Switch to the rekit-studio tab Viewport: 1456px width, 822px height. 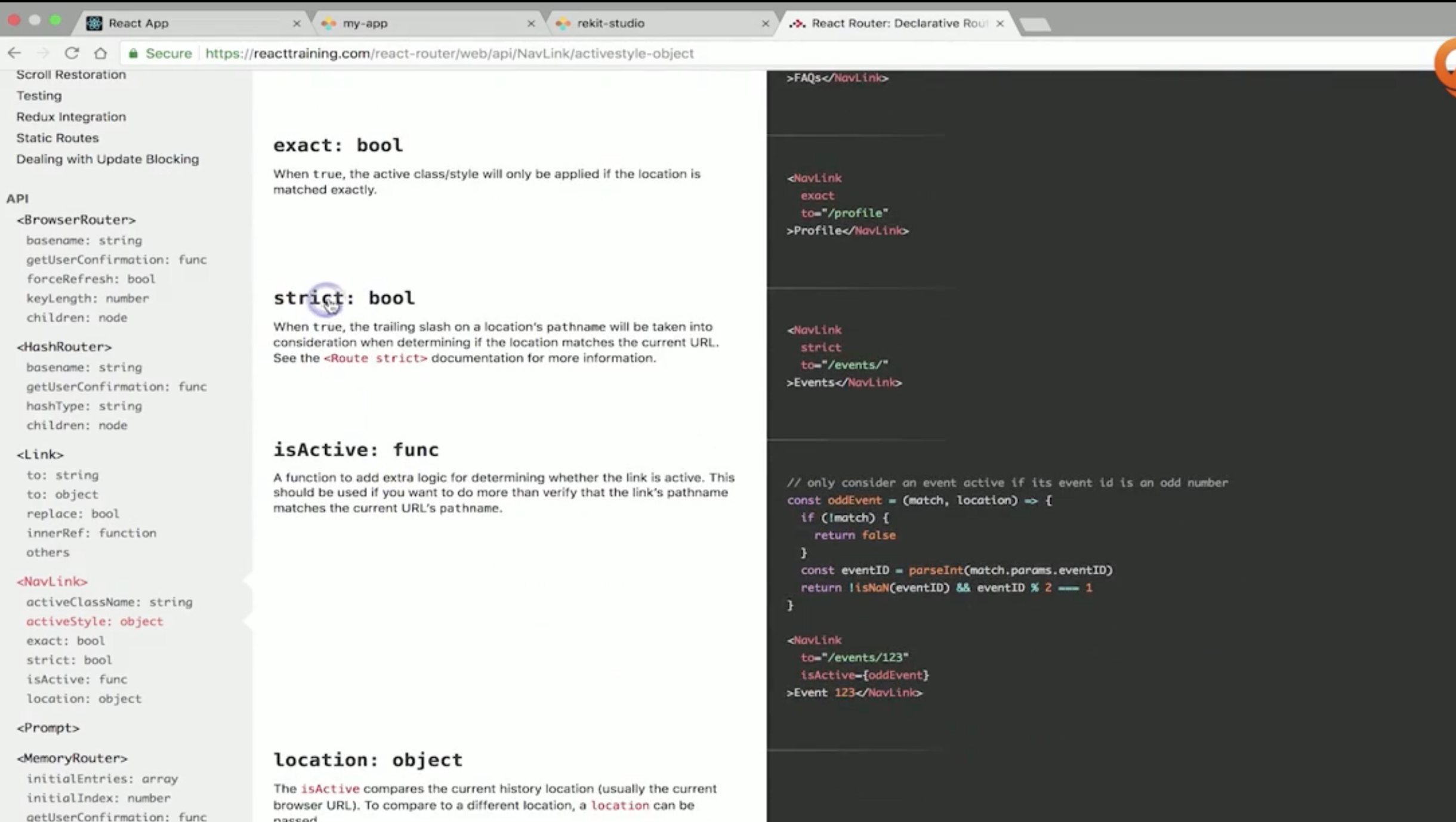[x=610, y=23]
